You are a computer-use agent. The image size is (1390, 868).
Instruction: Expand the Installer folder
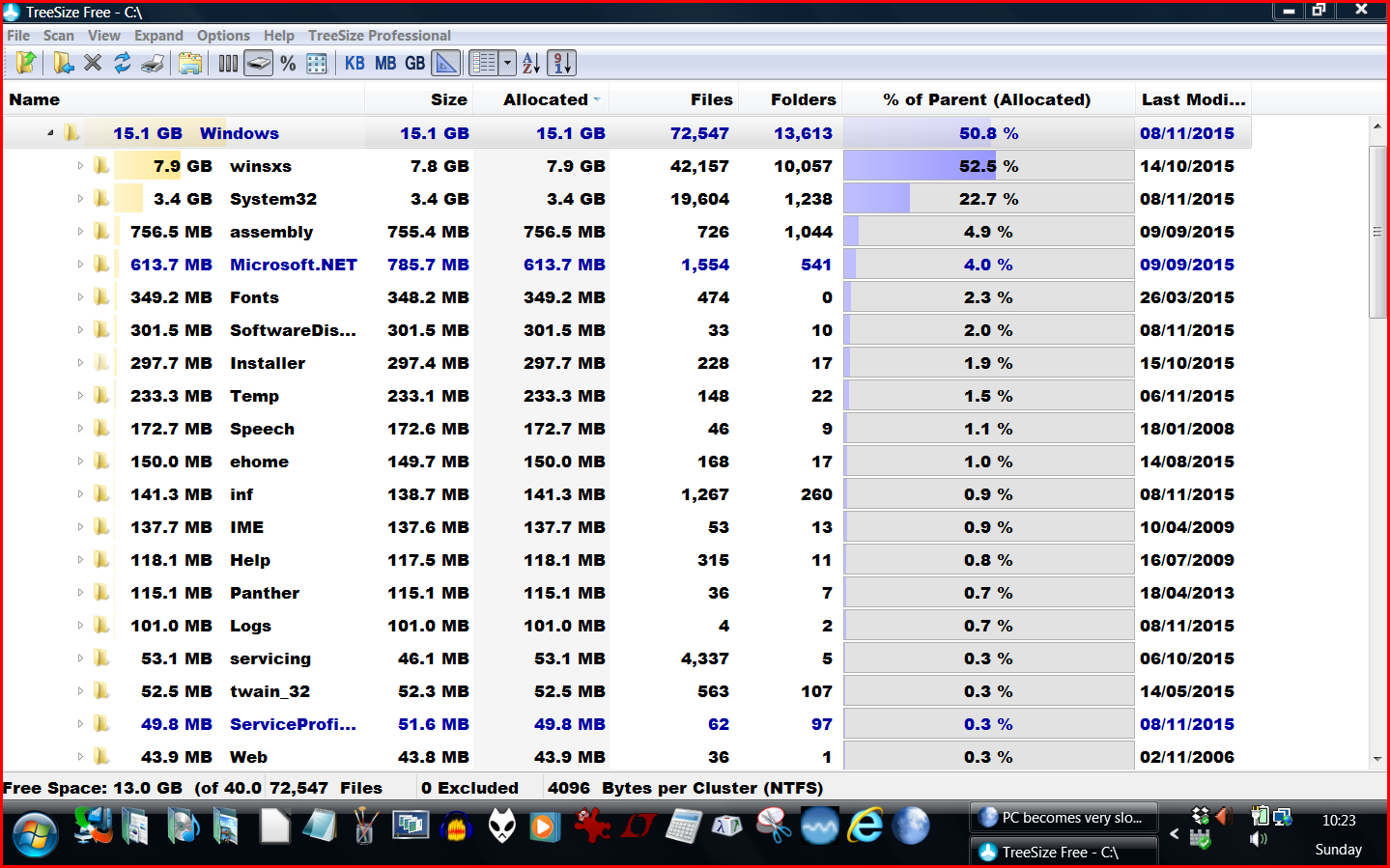point(80,363)
